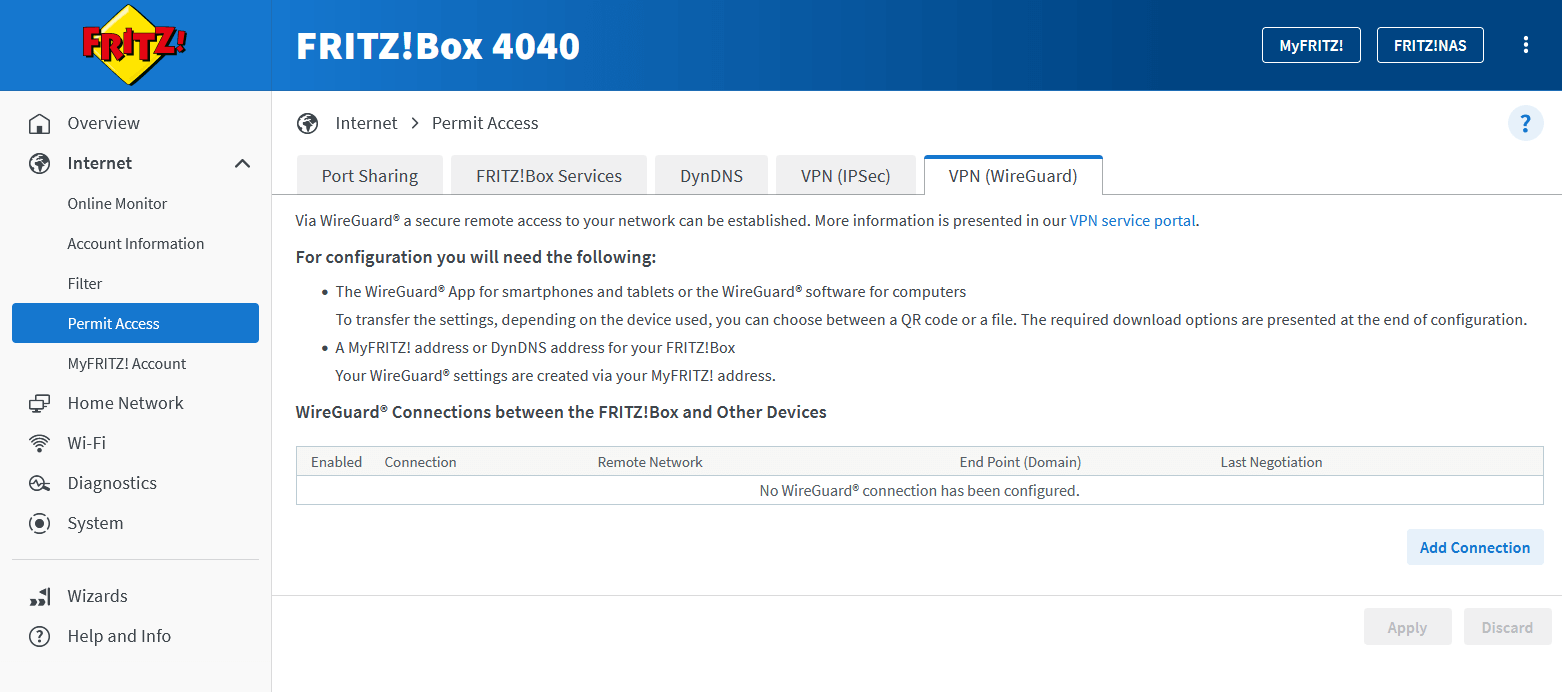Screen dimensions: 1562x692
Task: Expand the Wi-Fi menu
Action: click(86, 443)
